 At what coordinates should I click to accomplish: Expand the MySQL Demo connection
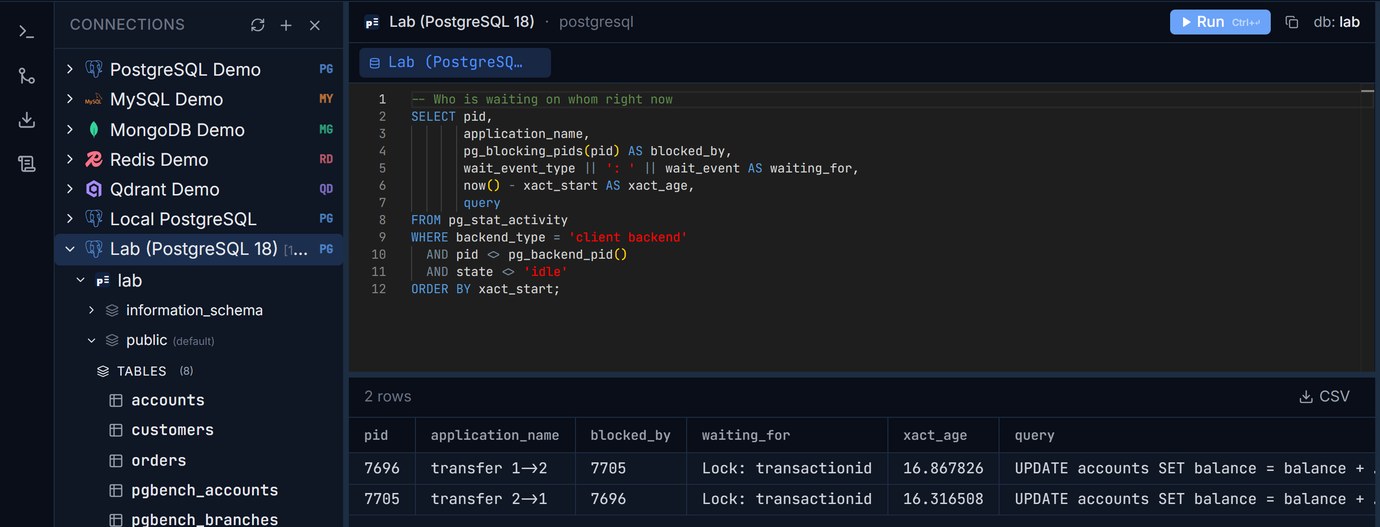pyautogui.click(x=69, y=99)
